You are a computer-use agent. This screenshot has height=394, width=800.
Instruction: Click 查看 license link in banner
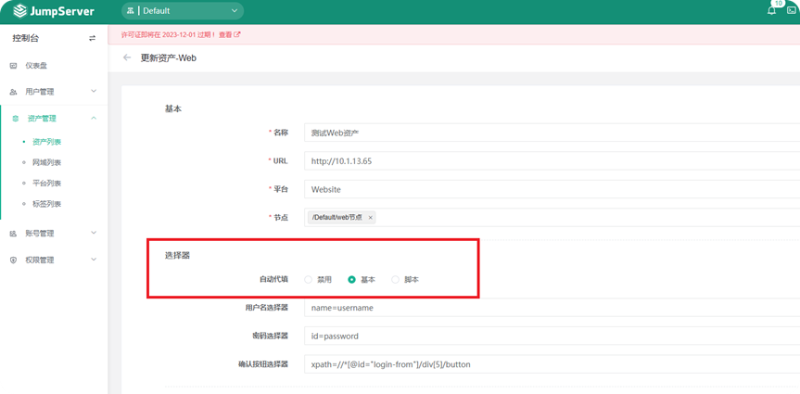[x=226, y=35]
